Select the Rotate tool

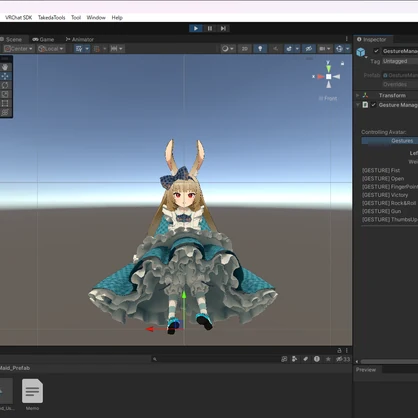tap(5, 85)
